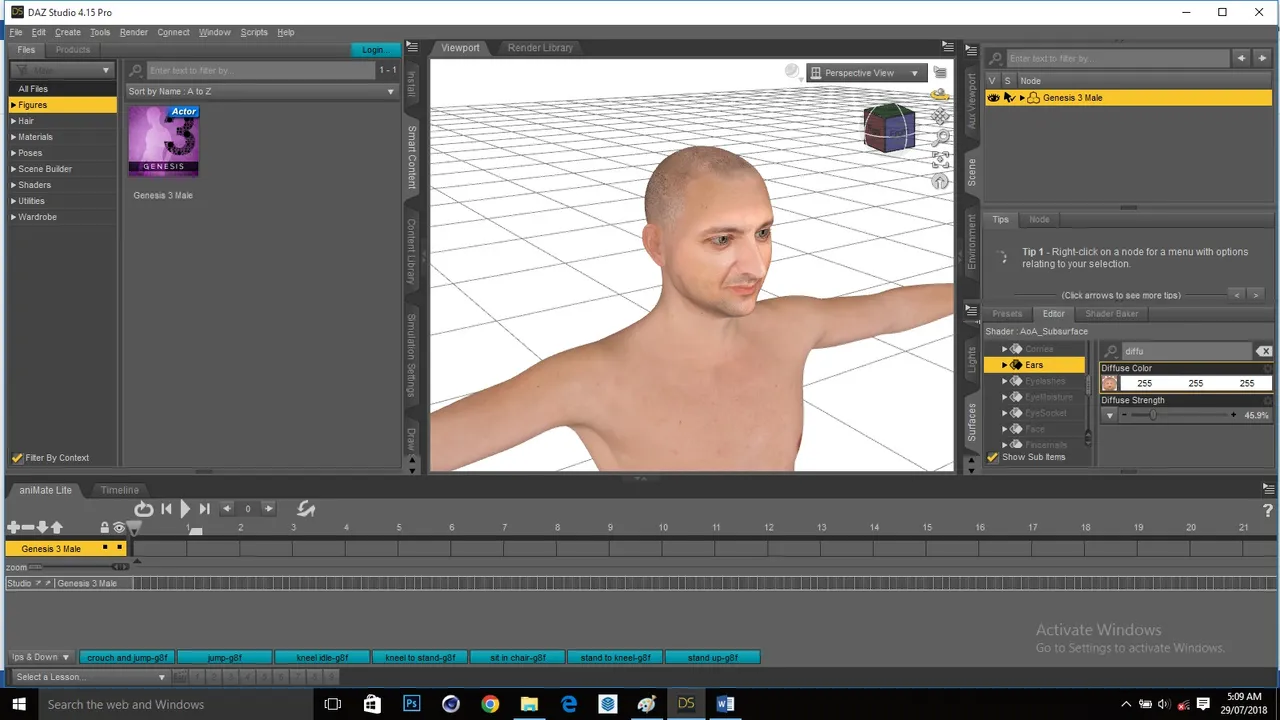Step to next frame in aniMate
This screenshot has width=1280, height=720.
click(x=268, y=509)
